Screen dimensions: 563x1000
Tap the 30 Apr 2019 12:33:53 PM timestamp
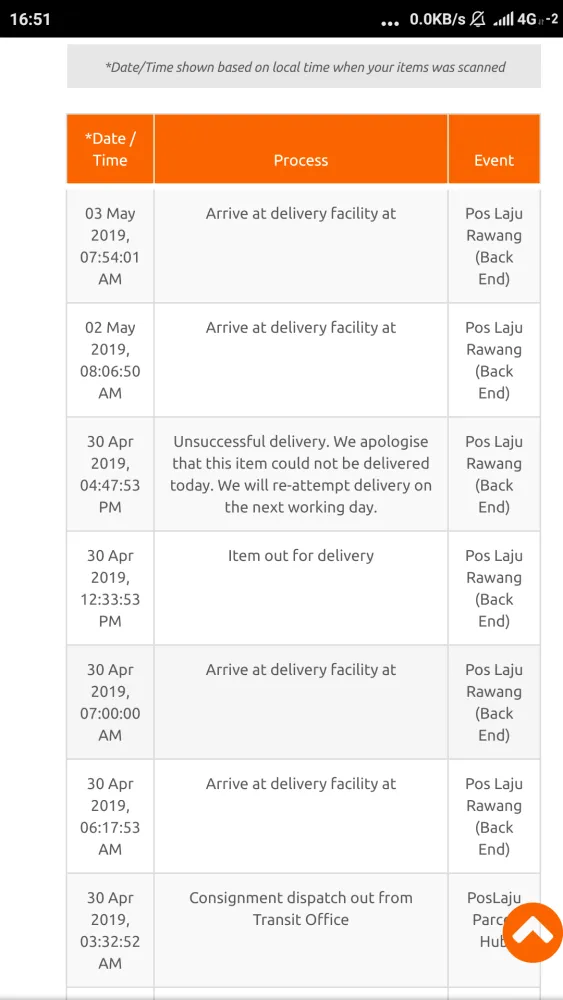(110, 589)
